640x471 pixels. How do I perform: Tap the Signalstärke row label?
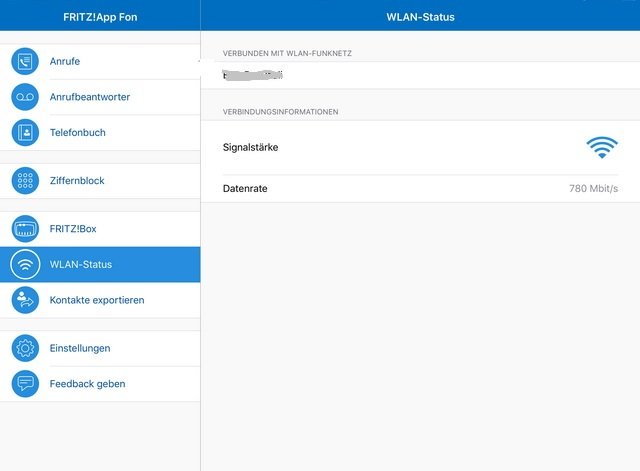point(250,147)
